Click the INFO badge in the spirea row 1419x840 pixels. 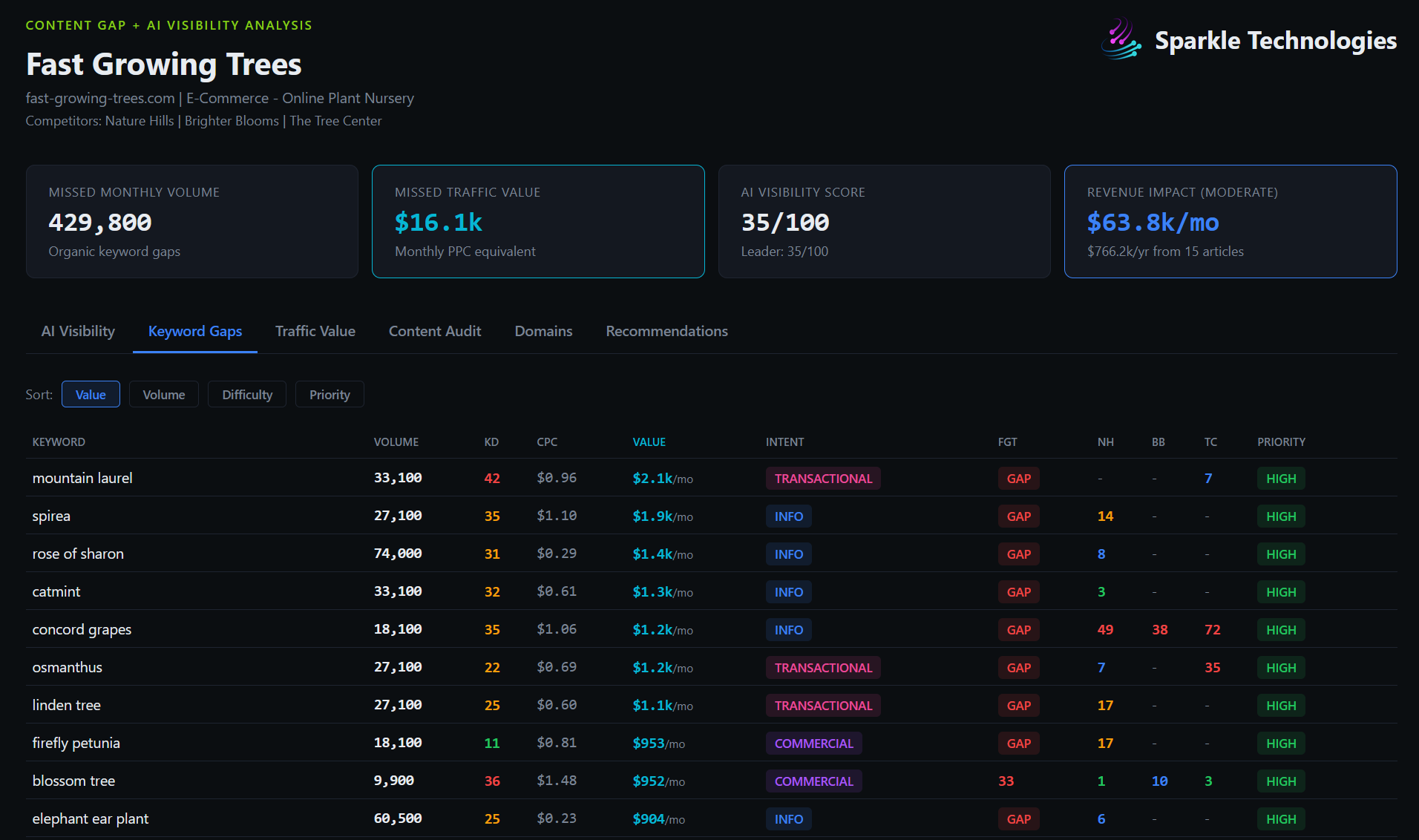(788, 516)
